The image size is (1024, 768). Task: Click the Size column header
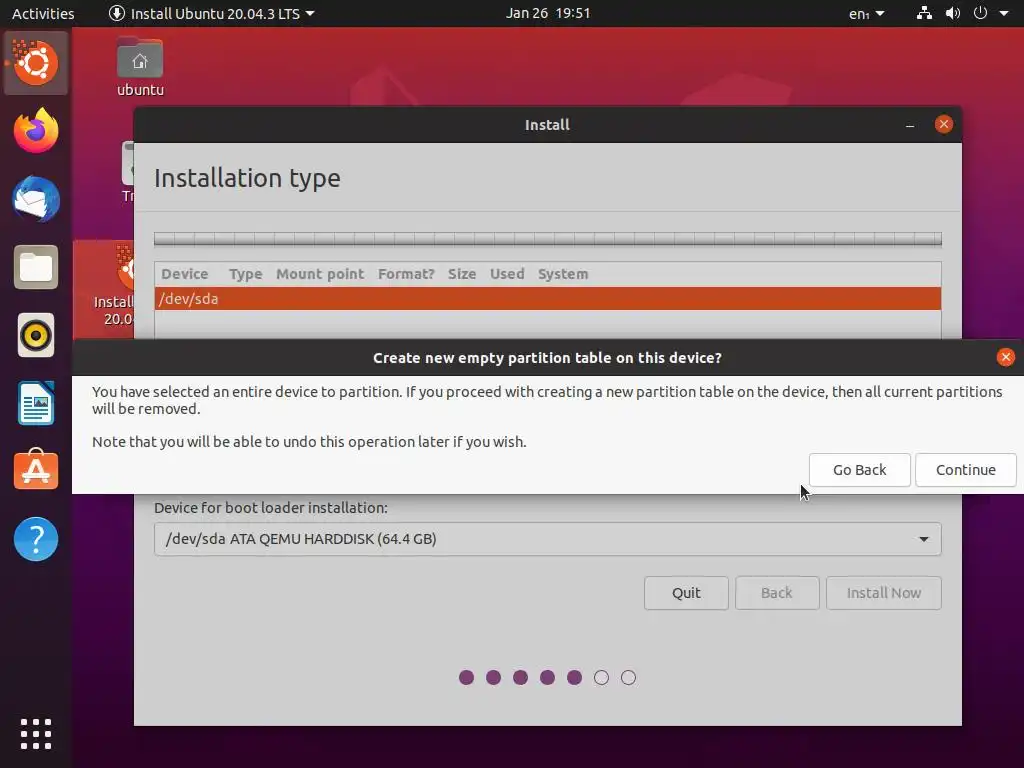coord(462,274)
